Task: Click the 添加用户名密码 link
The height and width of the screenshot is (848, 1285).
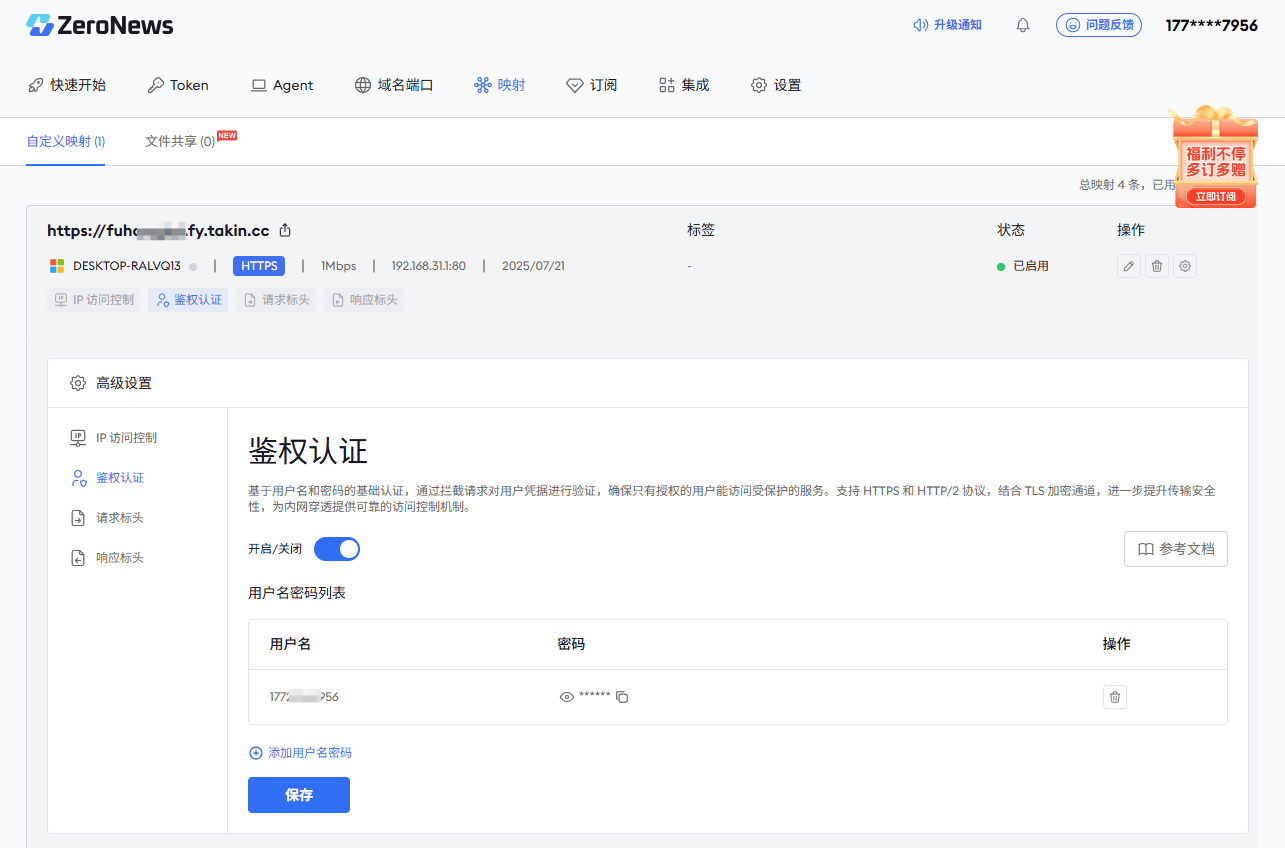Action: [x=302, y=752]
